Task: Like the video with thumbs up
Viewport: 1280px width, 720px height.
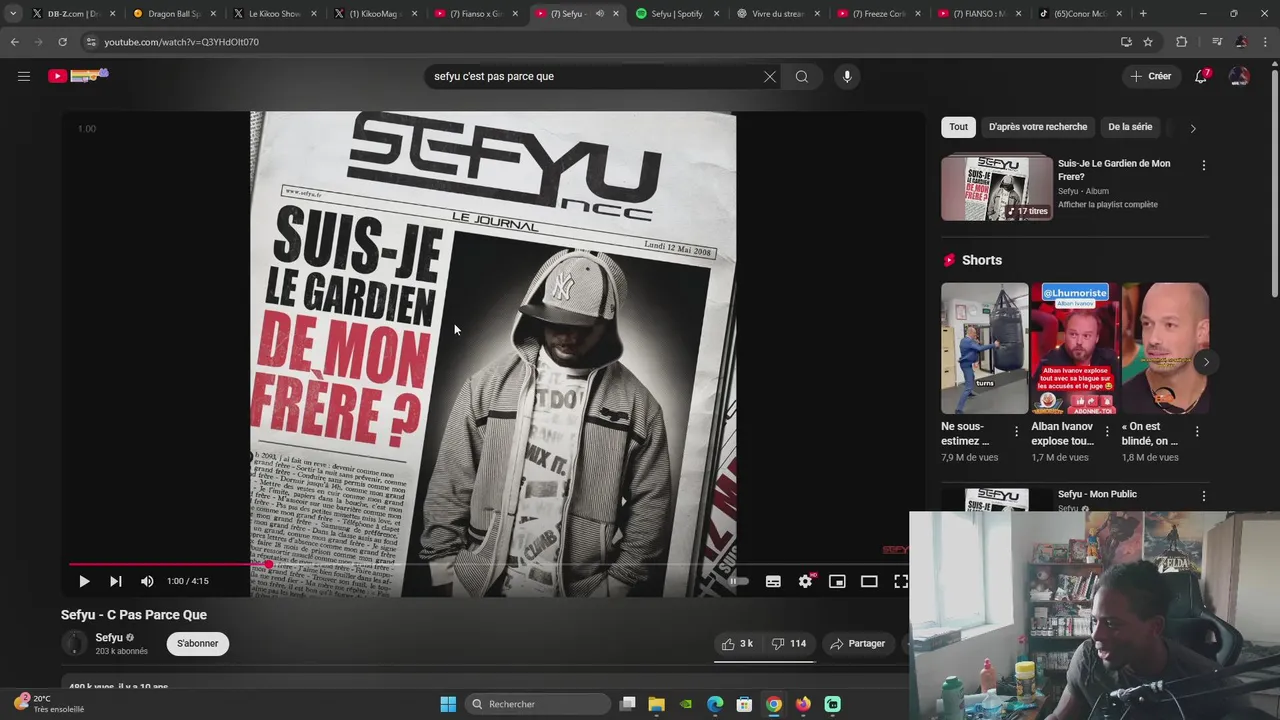Action: coord(738,644)
